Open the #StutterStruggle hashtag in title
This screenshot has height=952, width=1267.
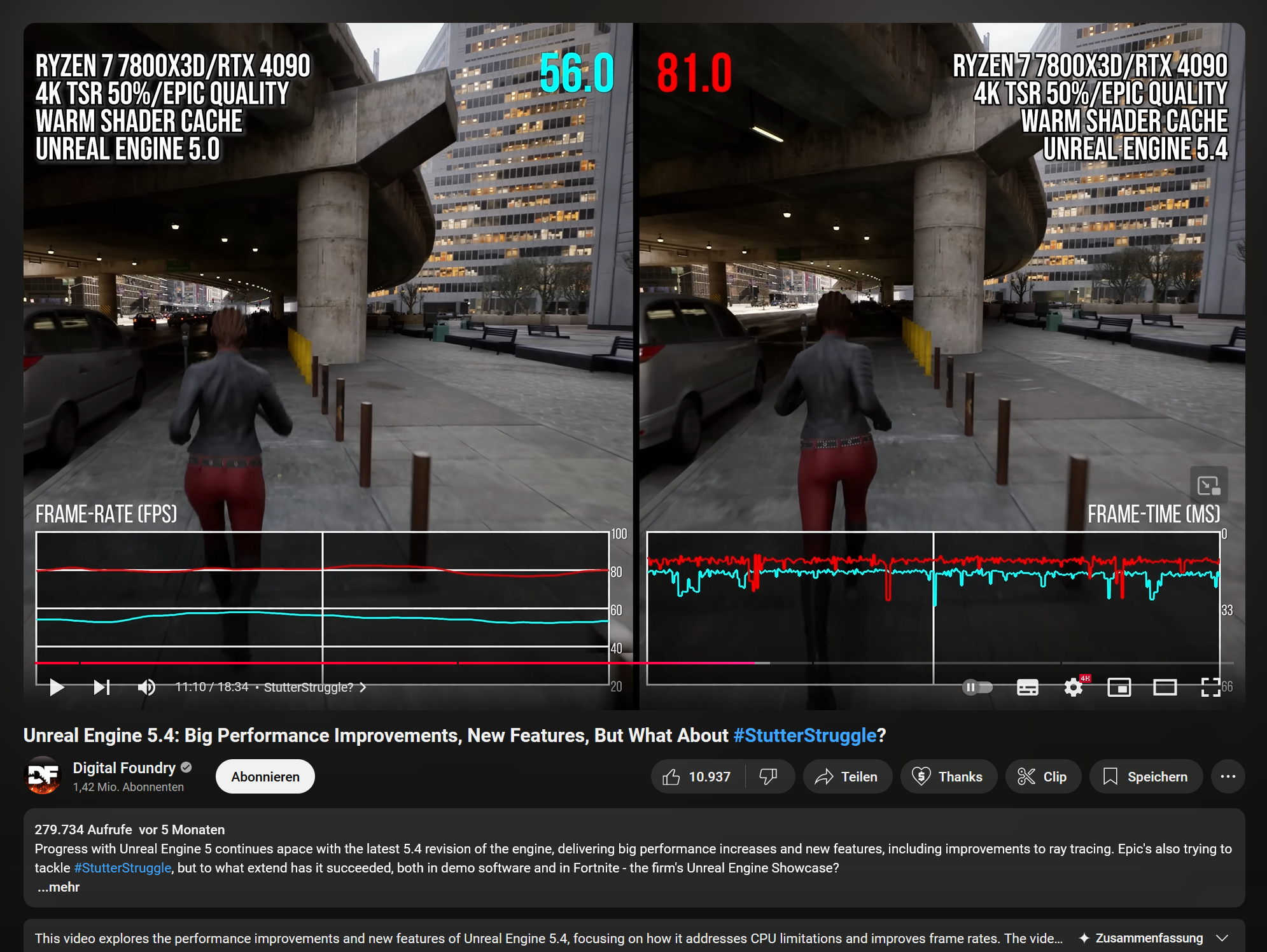(x=804, y=736)
